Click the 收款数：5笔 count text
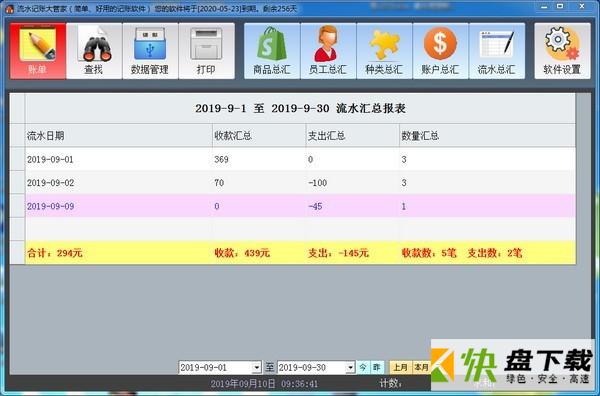The image size is (600, 396). click(x=429, y=253)
